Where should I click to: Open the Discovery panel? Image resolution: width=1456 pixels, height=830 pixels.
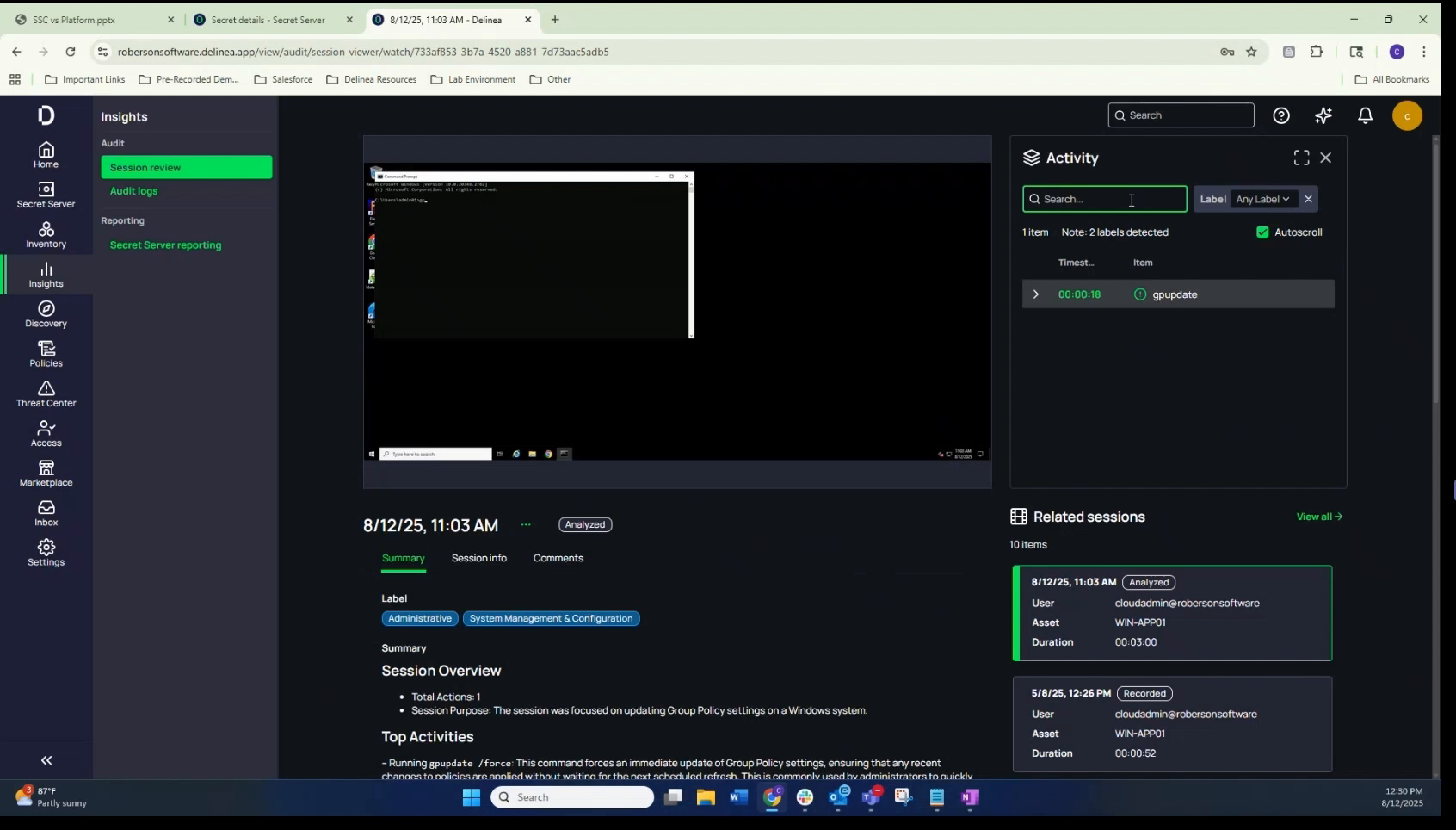46,315
